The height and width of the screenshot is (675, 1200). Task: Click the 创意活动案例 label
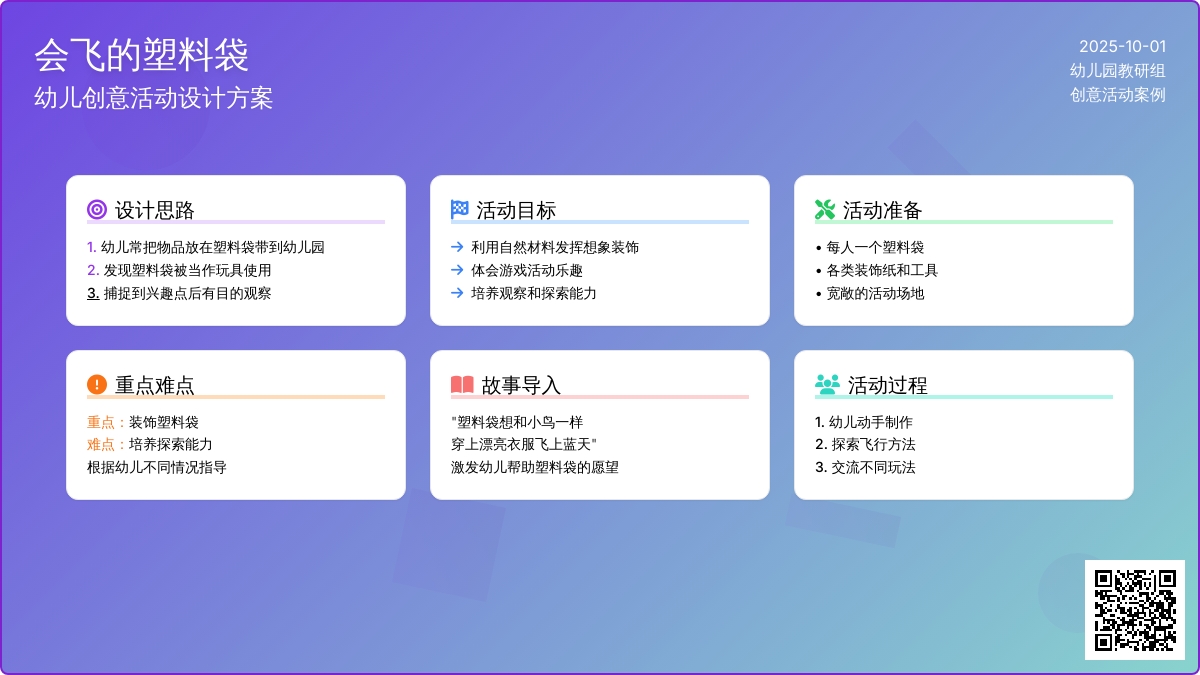[x=1117, y=95]
